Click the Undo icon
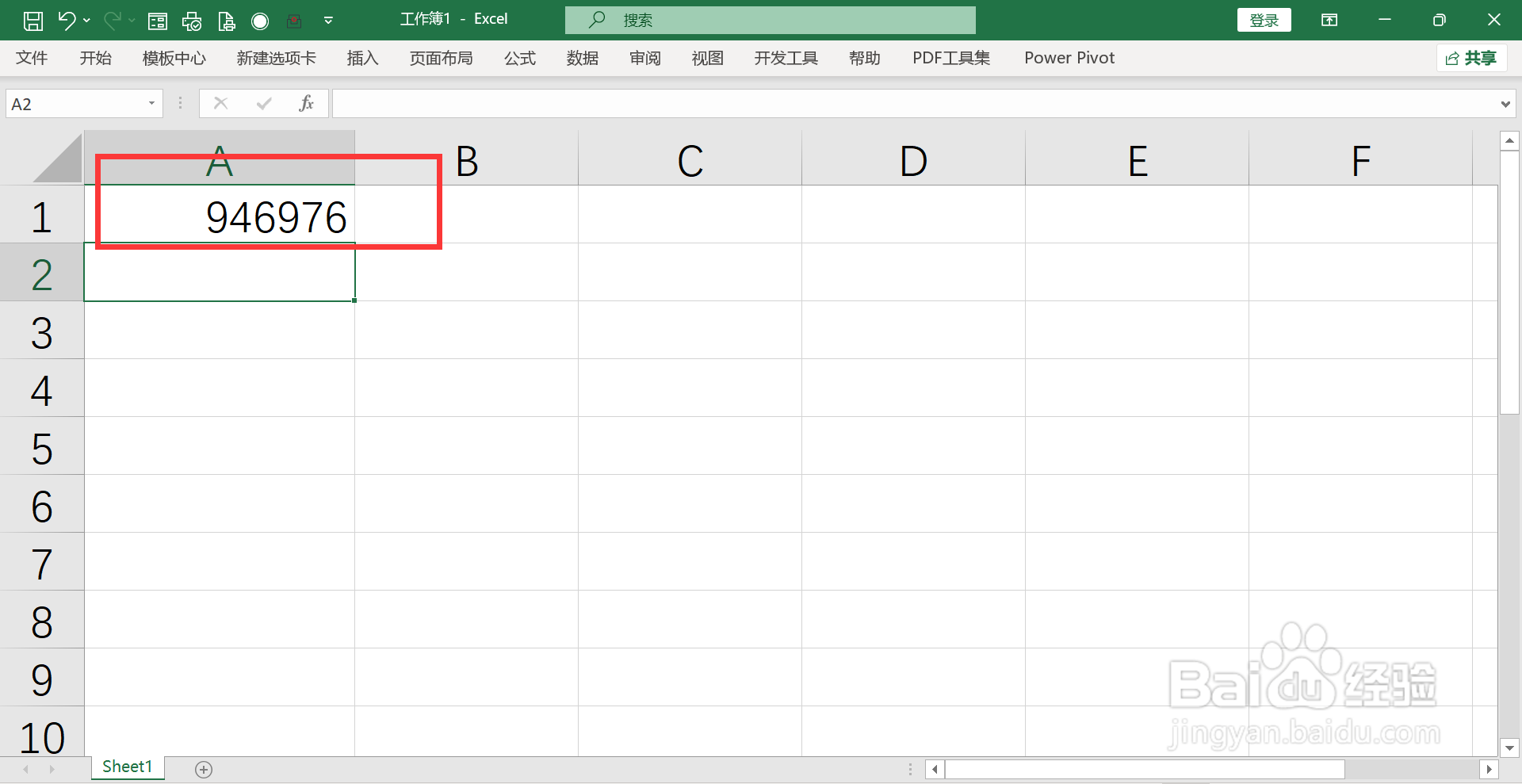The image size is (1522, 784). (x=67, y=20)
